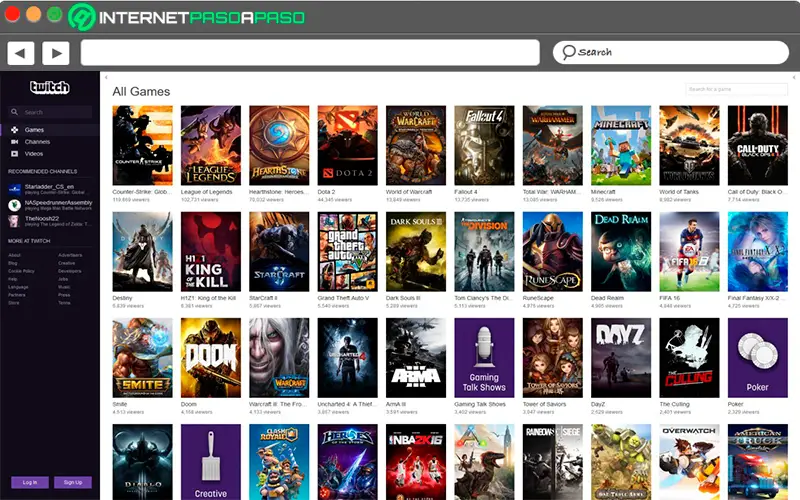Open the Games section in sidebar
800x500 pixels.
[x=50, y=130]
